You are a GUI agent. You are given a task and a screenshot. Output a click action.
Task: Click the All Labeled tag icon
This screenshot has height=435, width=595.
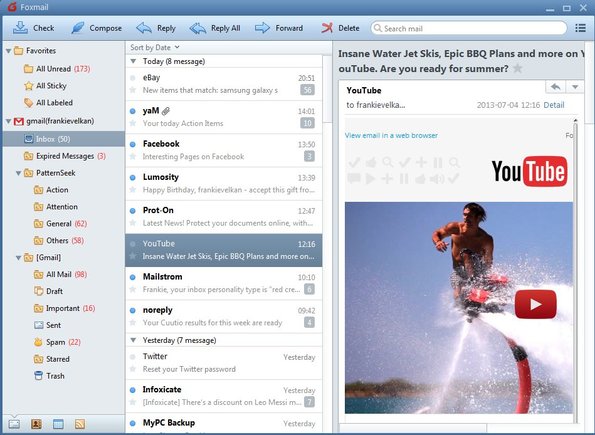28,102
